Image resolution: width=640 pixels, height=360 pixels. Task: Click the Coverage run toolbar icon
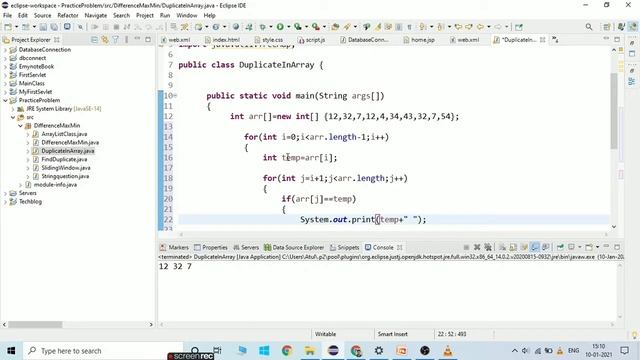click(x=298, y=27)
